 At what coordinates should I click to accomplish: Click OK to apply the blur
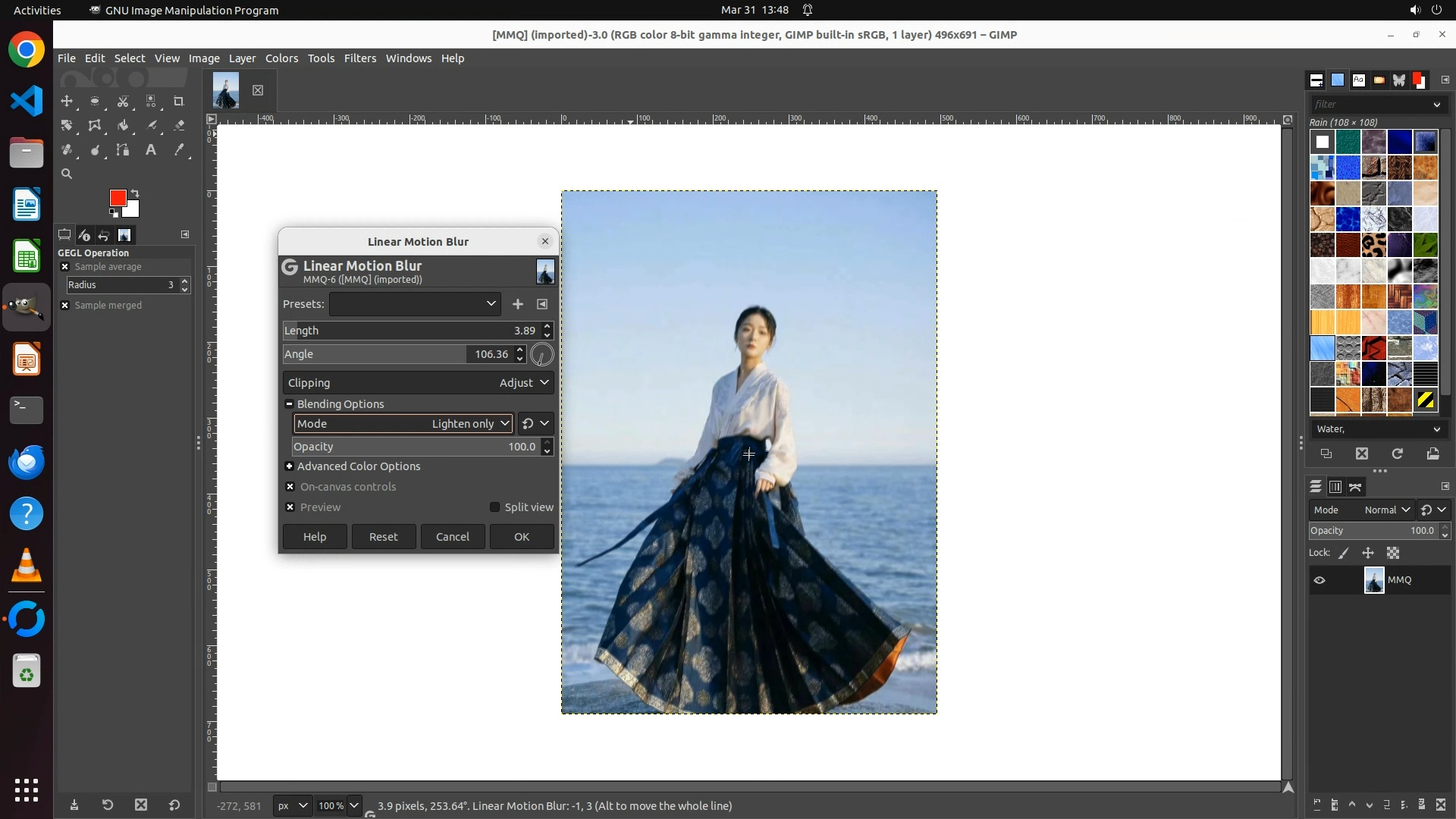(522, 537)
